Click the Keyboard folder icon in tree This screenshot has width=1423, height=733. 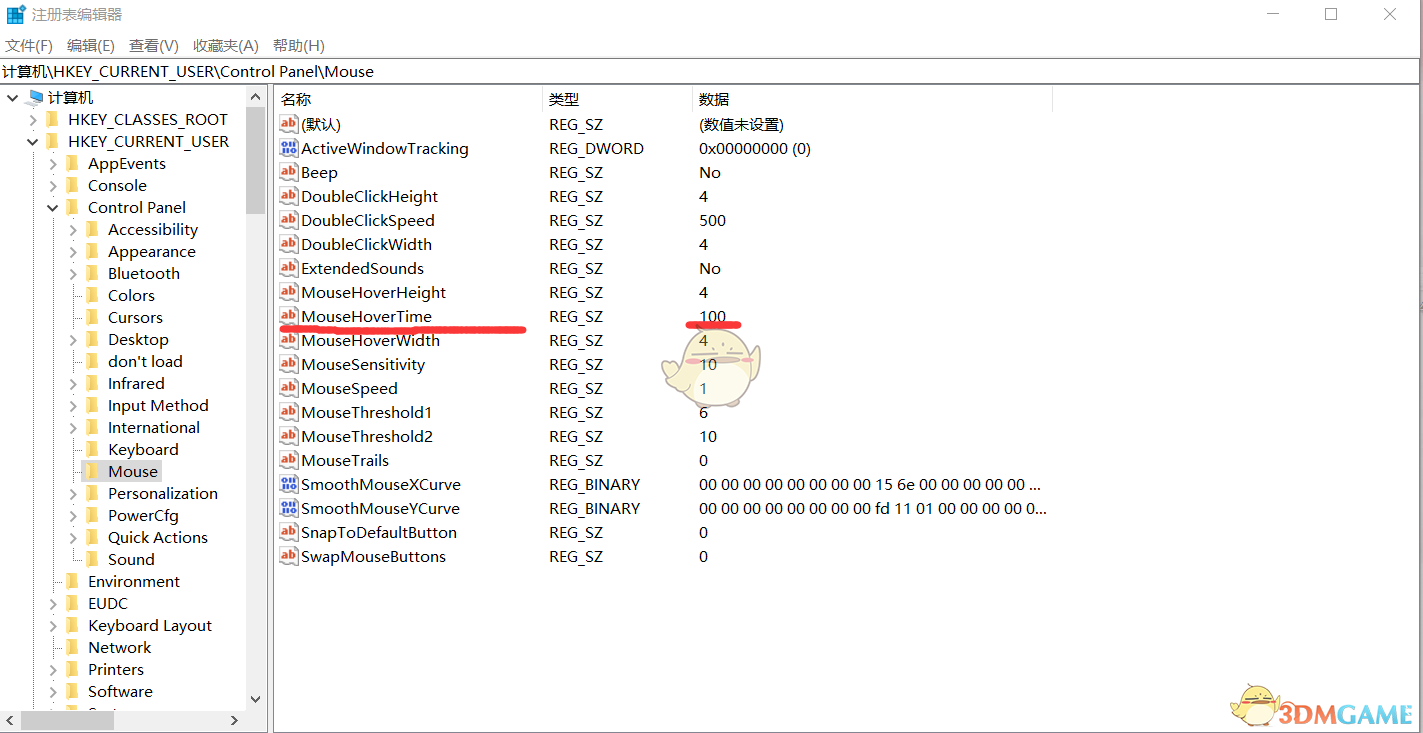click(93, 449)
